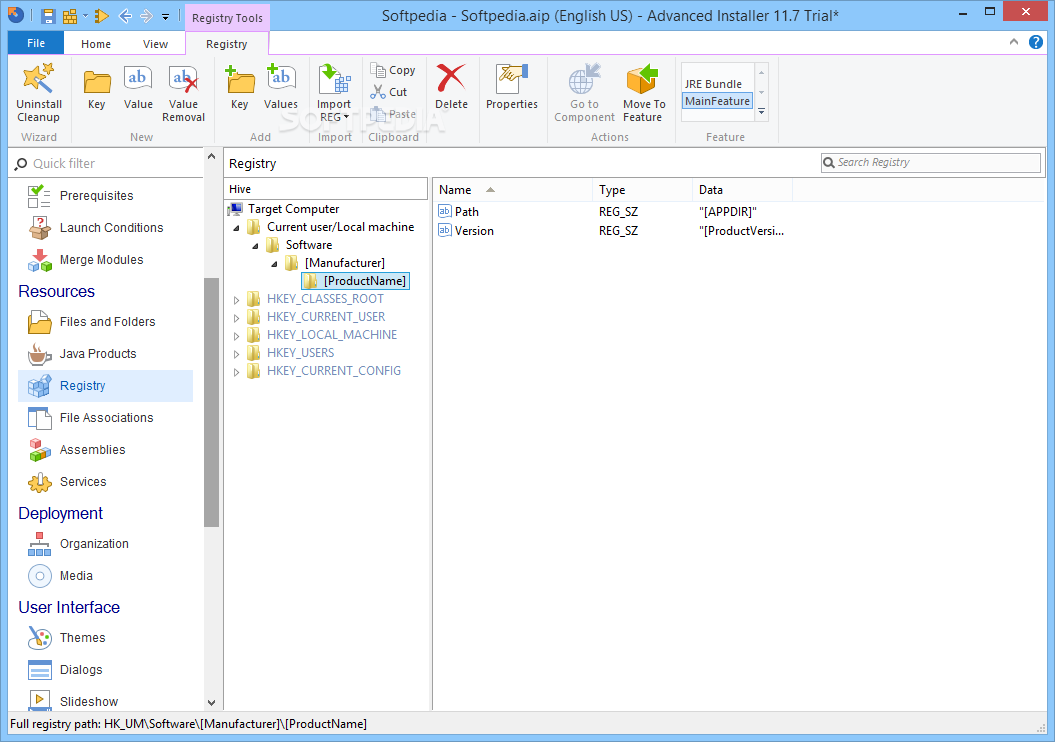1055x742 pixels.
Task: Open the Slideshow page
Action: [x=89, y=702]
